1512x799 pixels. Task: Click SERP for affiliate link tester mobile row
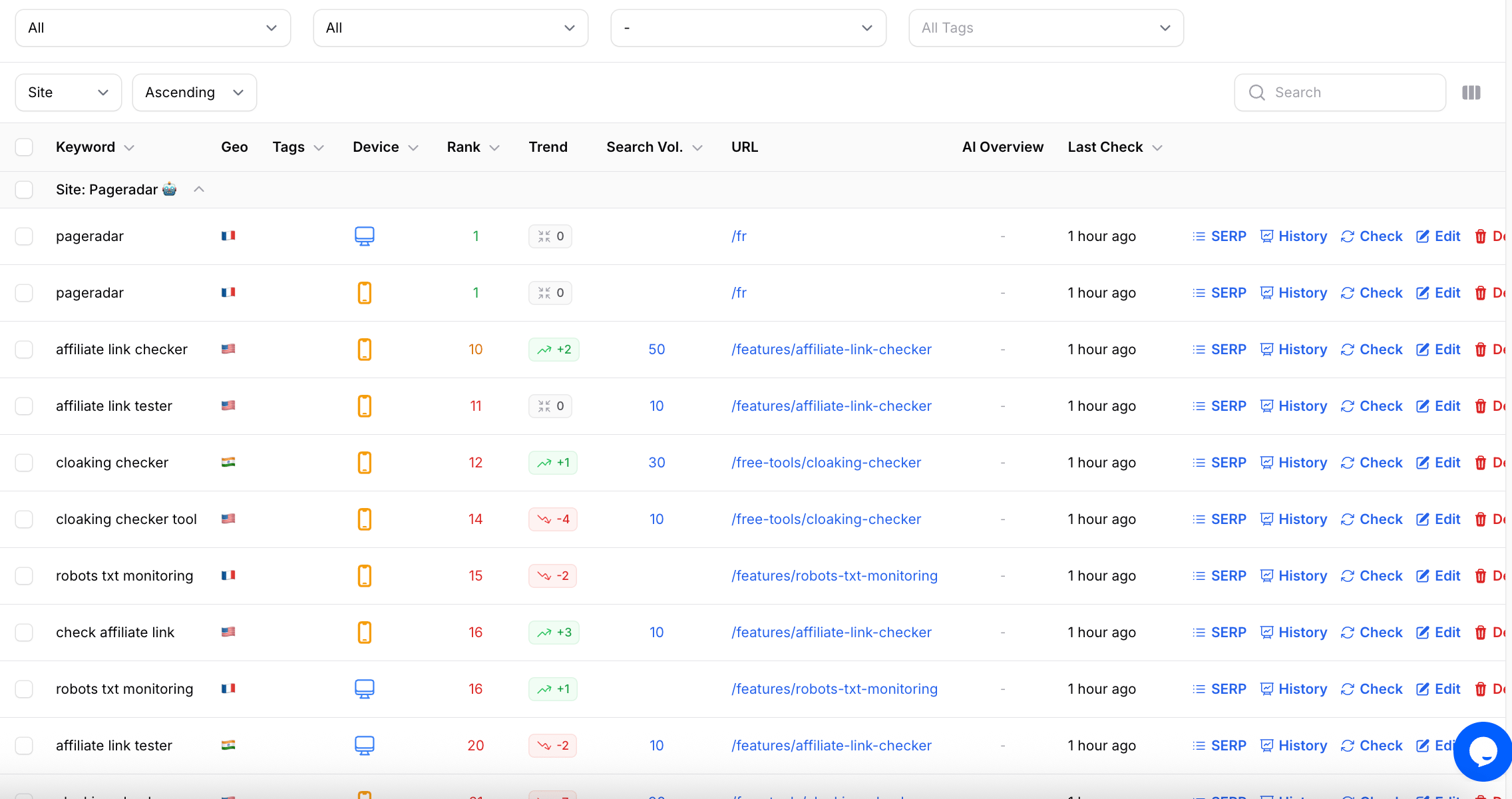(x=1219, y=406)
